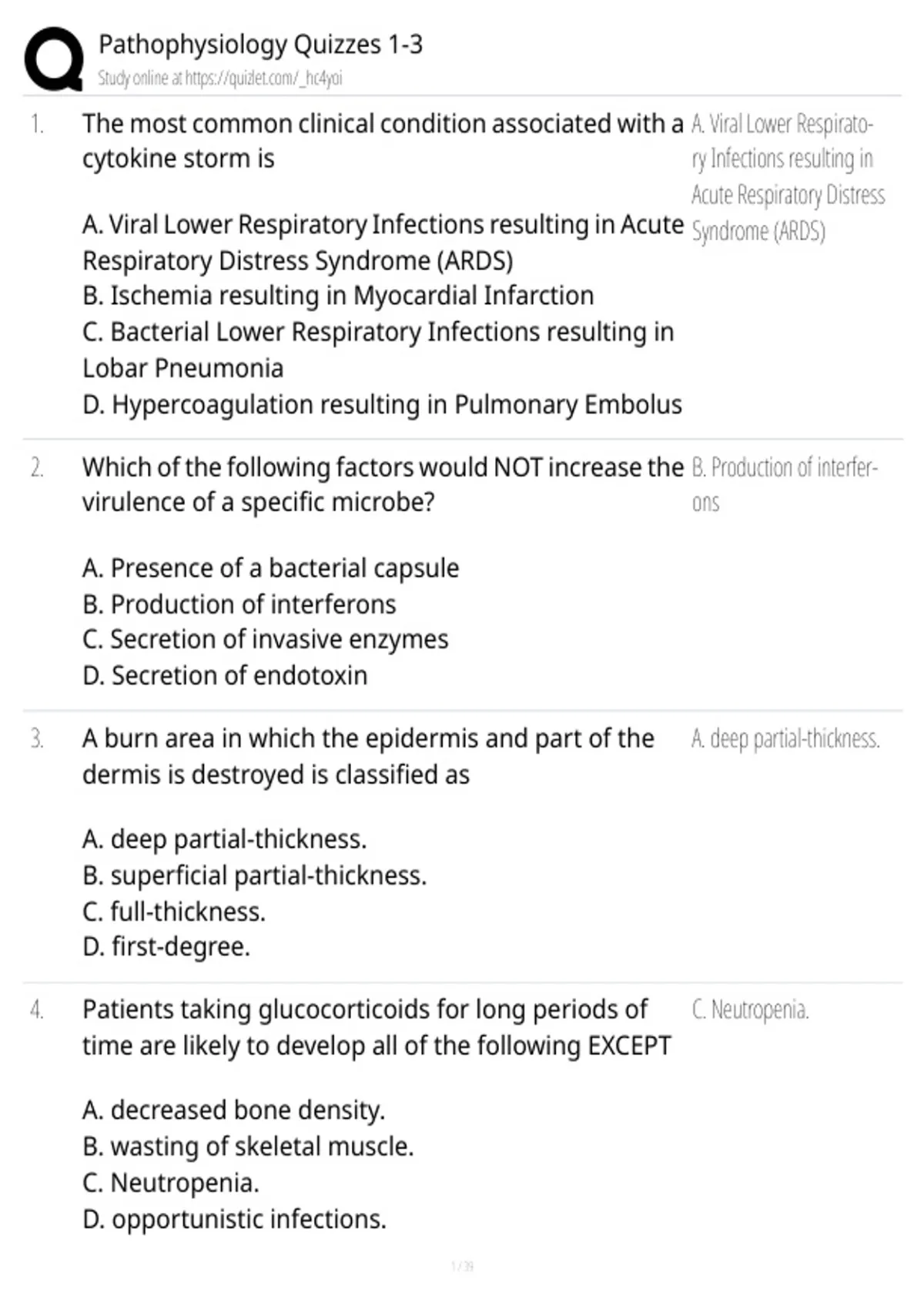This screenshot has height=1309, width=924.
Task: Select option A. deep partial-thickness
Action: click(x=224, y=839)
